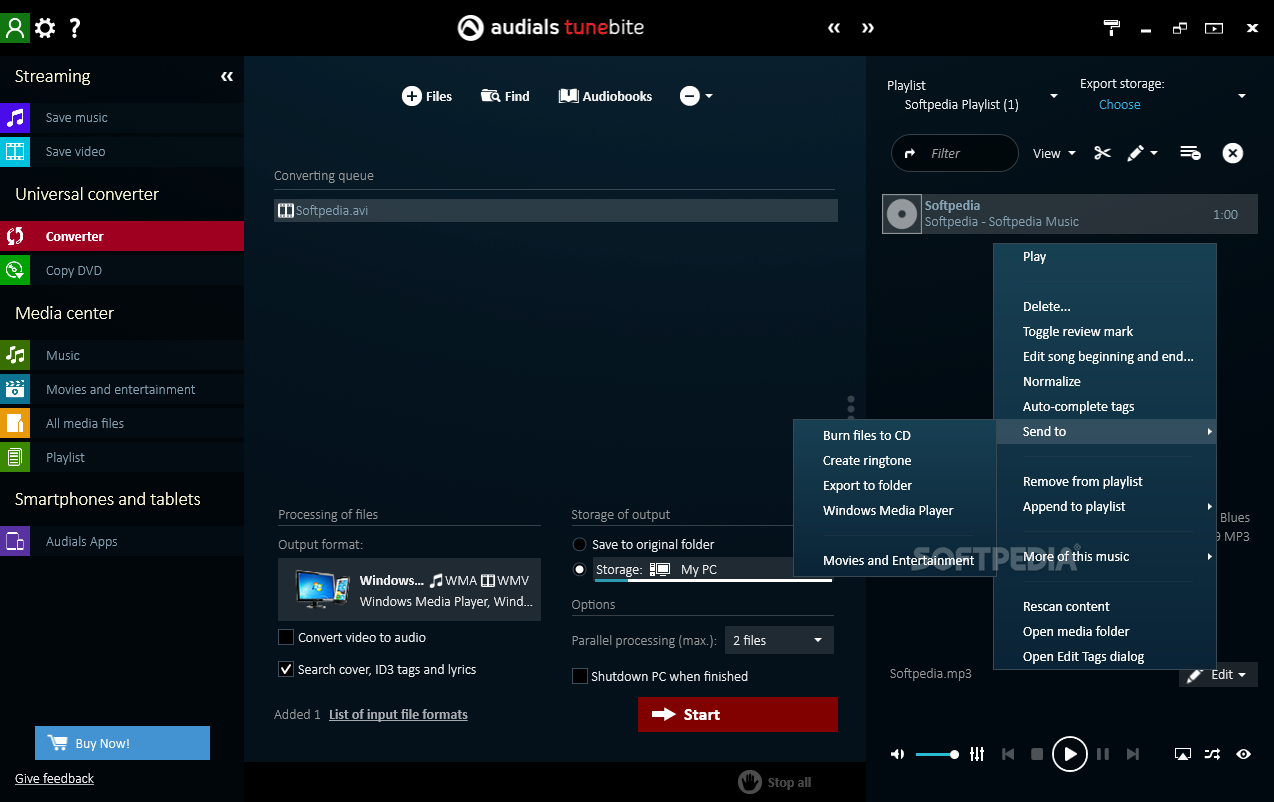Open the paint roller theme icon
The height and width of the screenshot is (802, 1274).
click(1112, 28)
